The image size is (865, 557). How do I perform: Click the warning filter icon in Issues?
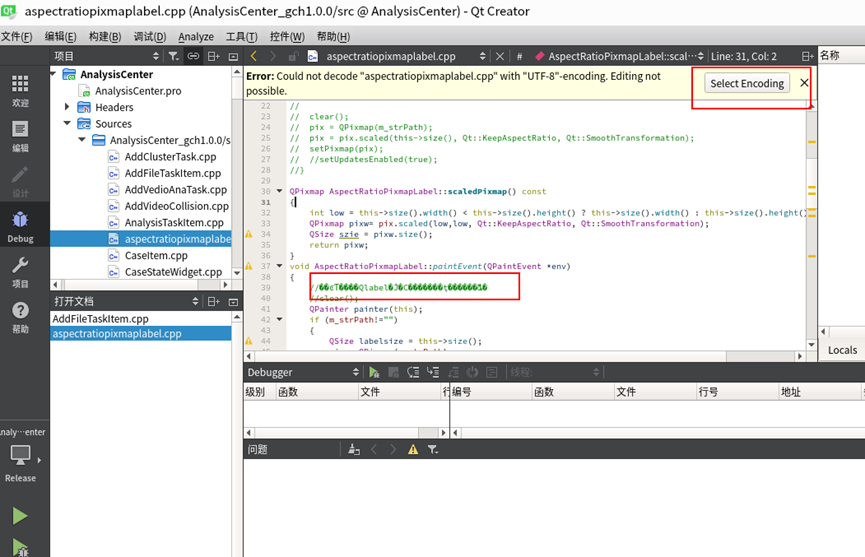(413, 449)
